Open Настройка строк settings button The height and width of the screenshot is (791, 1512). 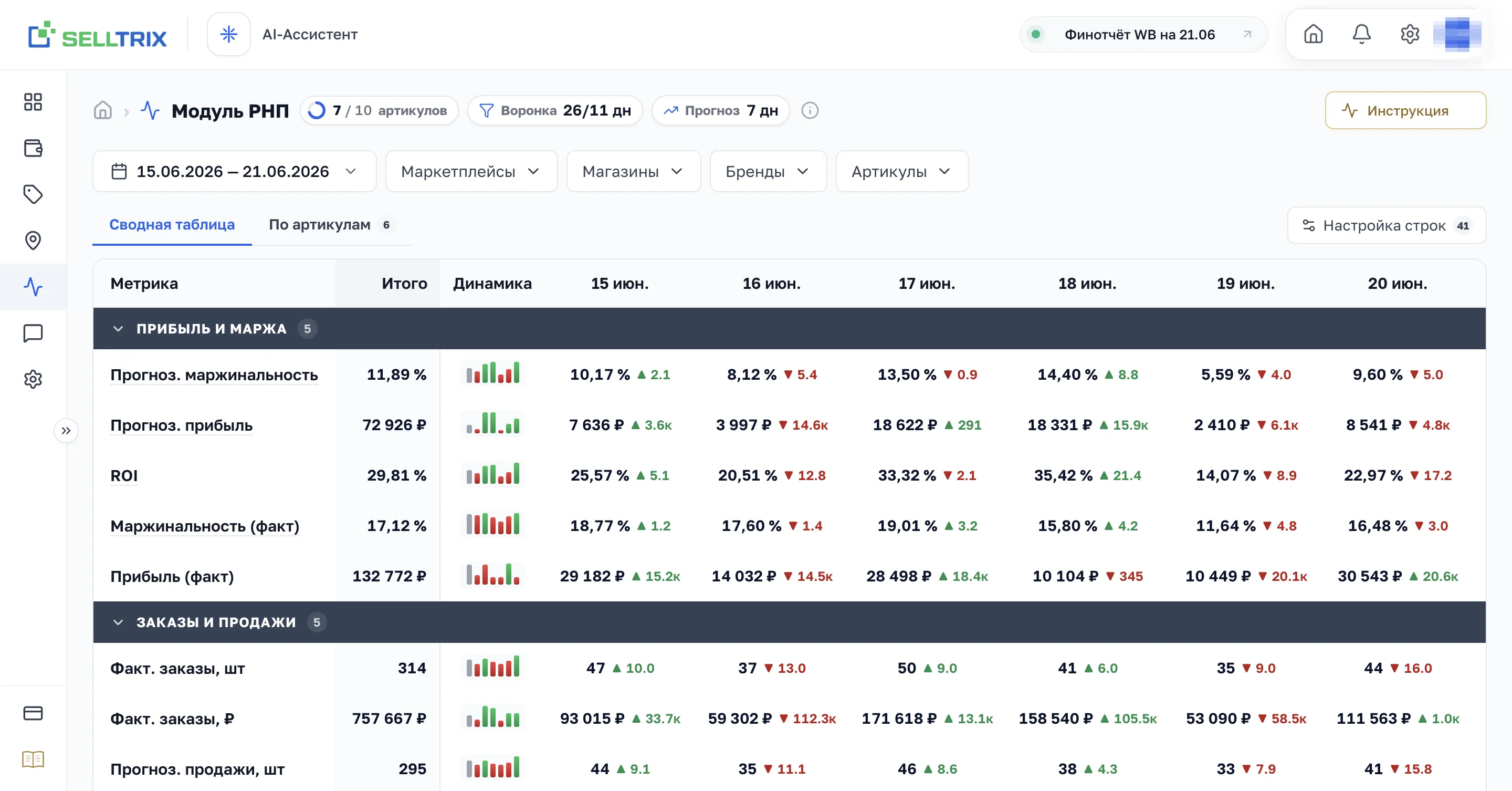[1387, 225]
